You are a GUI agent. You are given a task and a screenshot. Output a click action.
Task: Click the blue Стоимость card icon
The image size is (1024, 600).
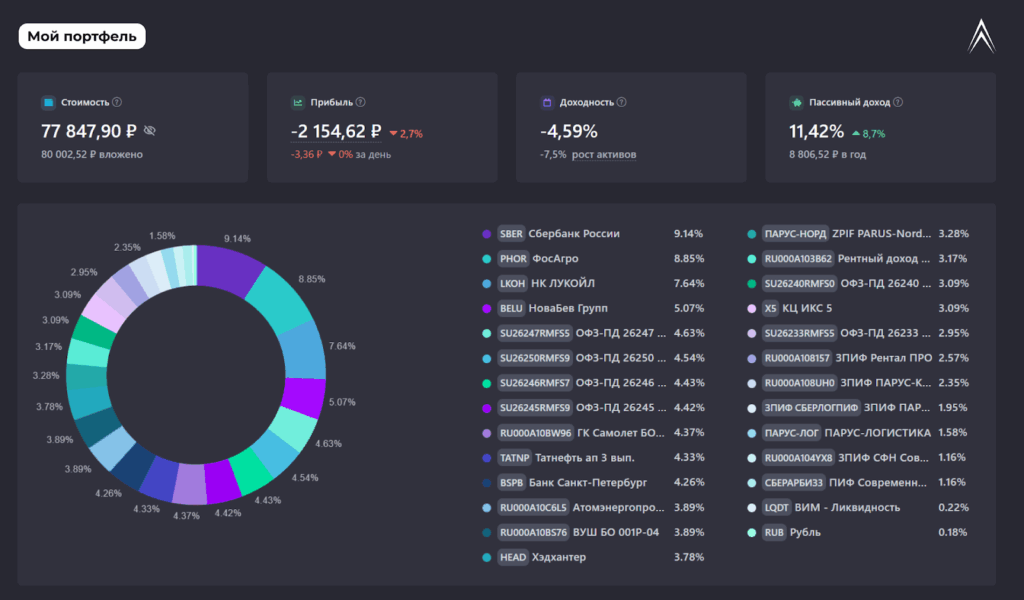click(48, 103)
